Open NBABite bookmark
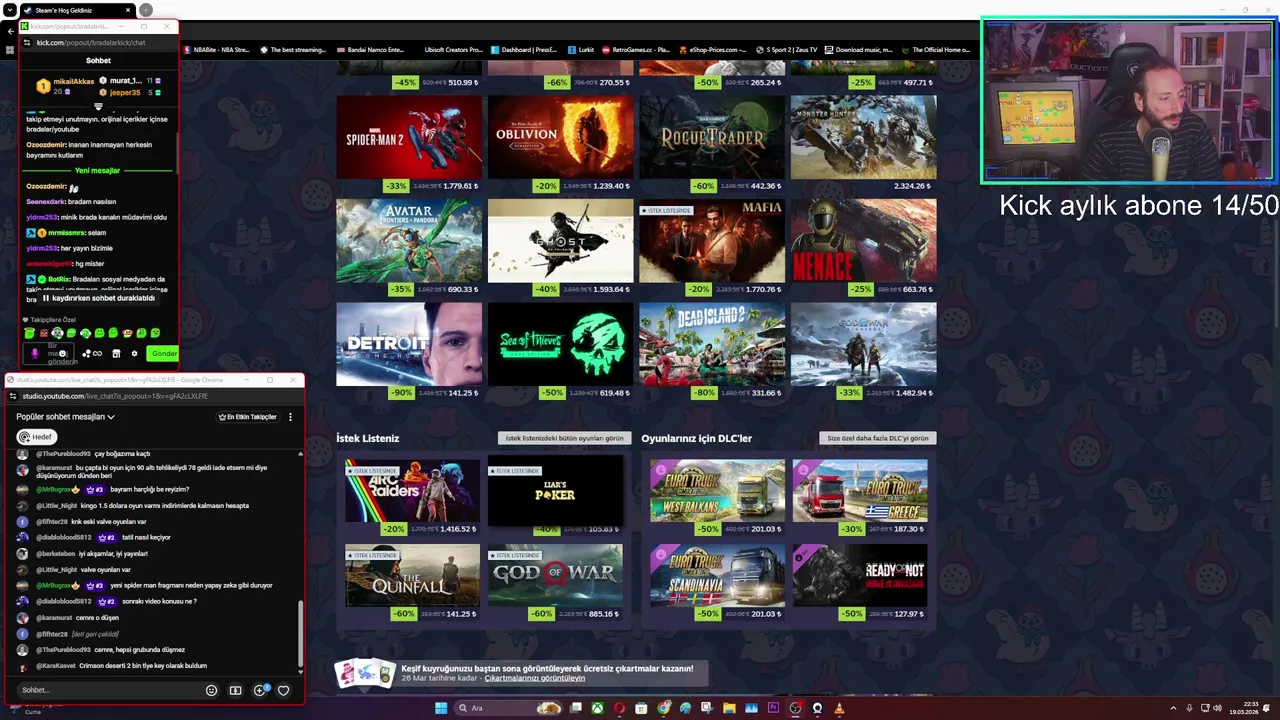The height and width of the screenshot is (720, 1280). pyautogui.click(x=215, y=49)
